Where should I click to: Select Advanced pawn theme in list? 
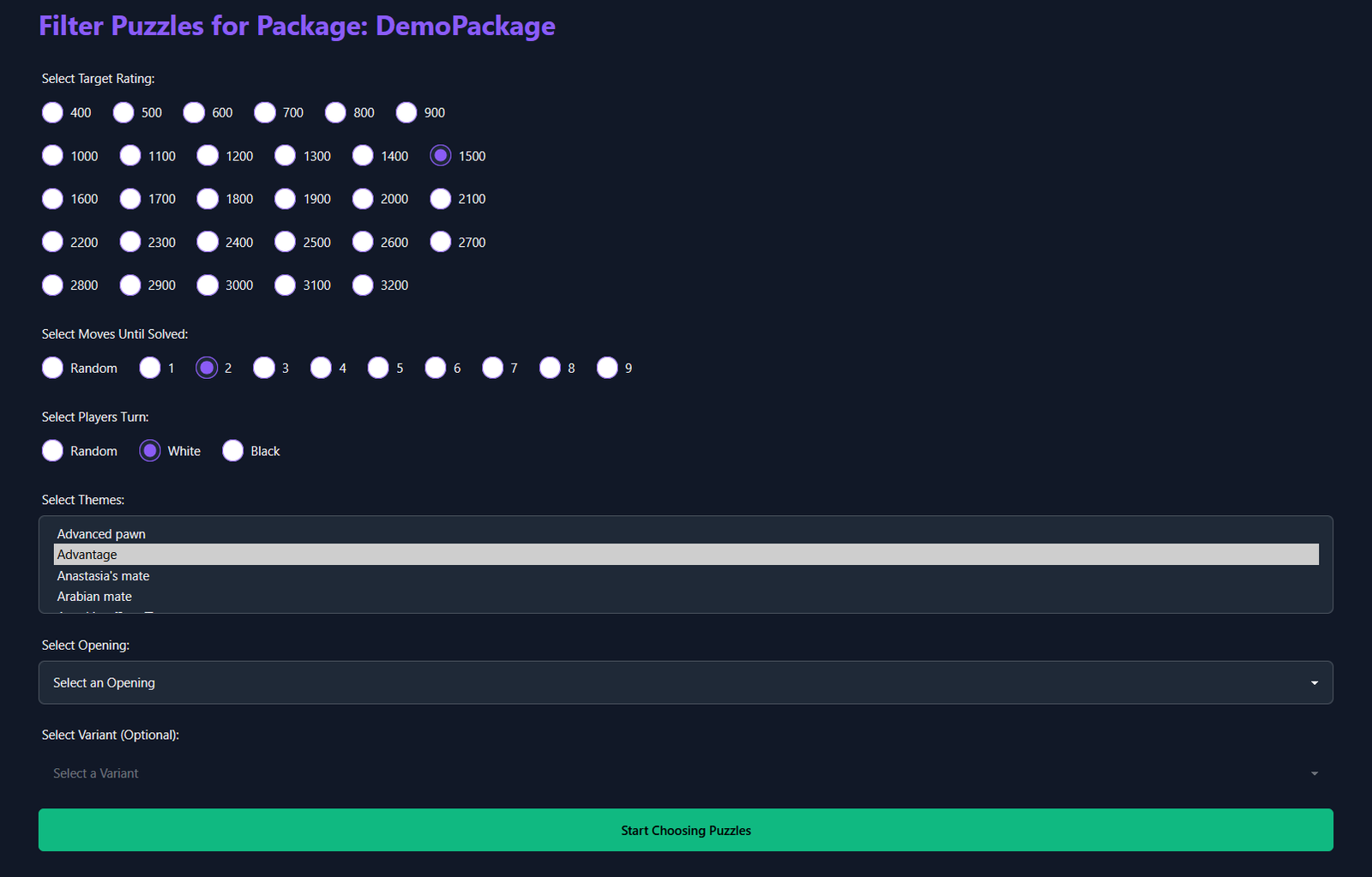pos(101,534)
